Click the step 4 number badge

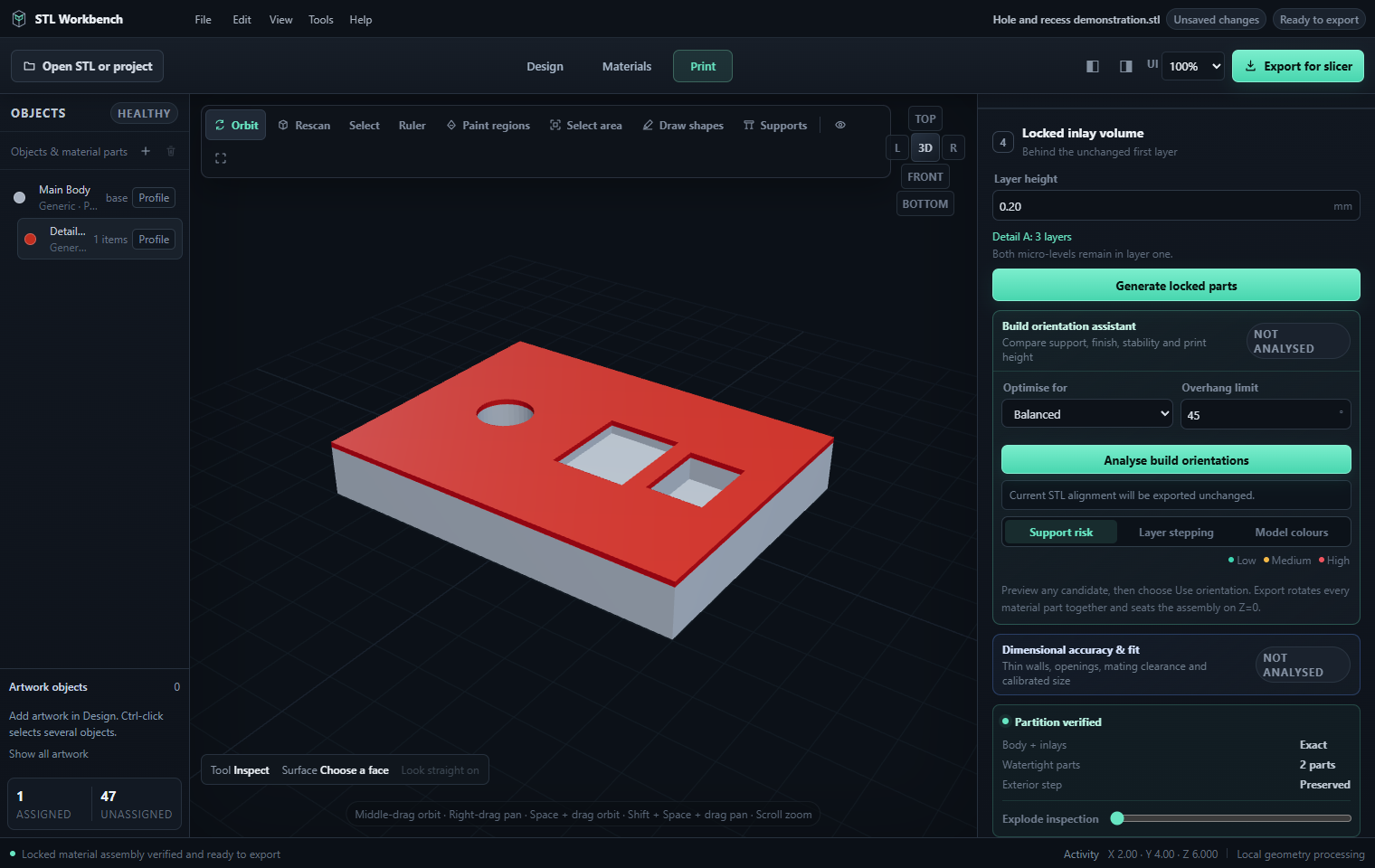[x=1002, y=142]
